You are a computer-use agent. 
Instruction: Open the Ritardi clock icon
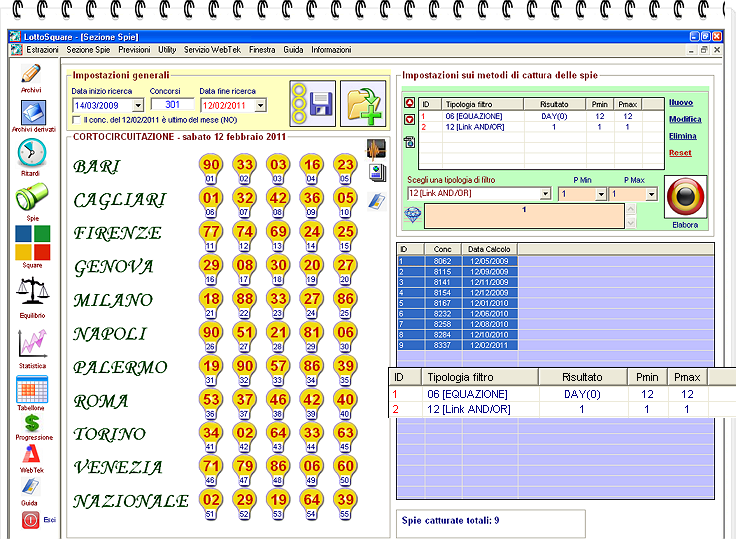[31, 153]
